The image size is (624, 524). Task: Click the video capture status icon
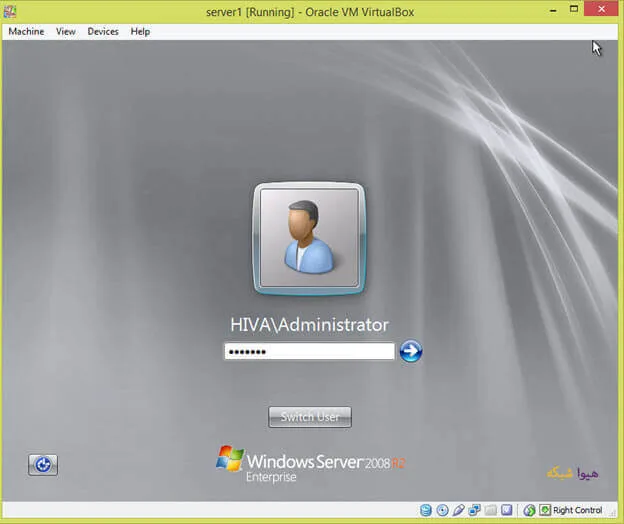click(x=506, y=510)
